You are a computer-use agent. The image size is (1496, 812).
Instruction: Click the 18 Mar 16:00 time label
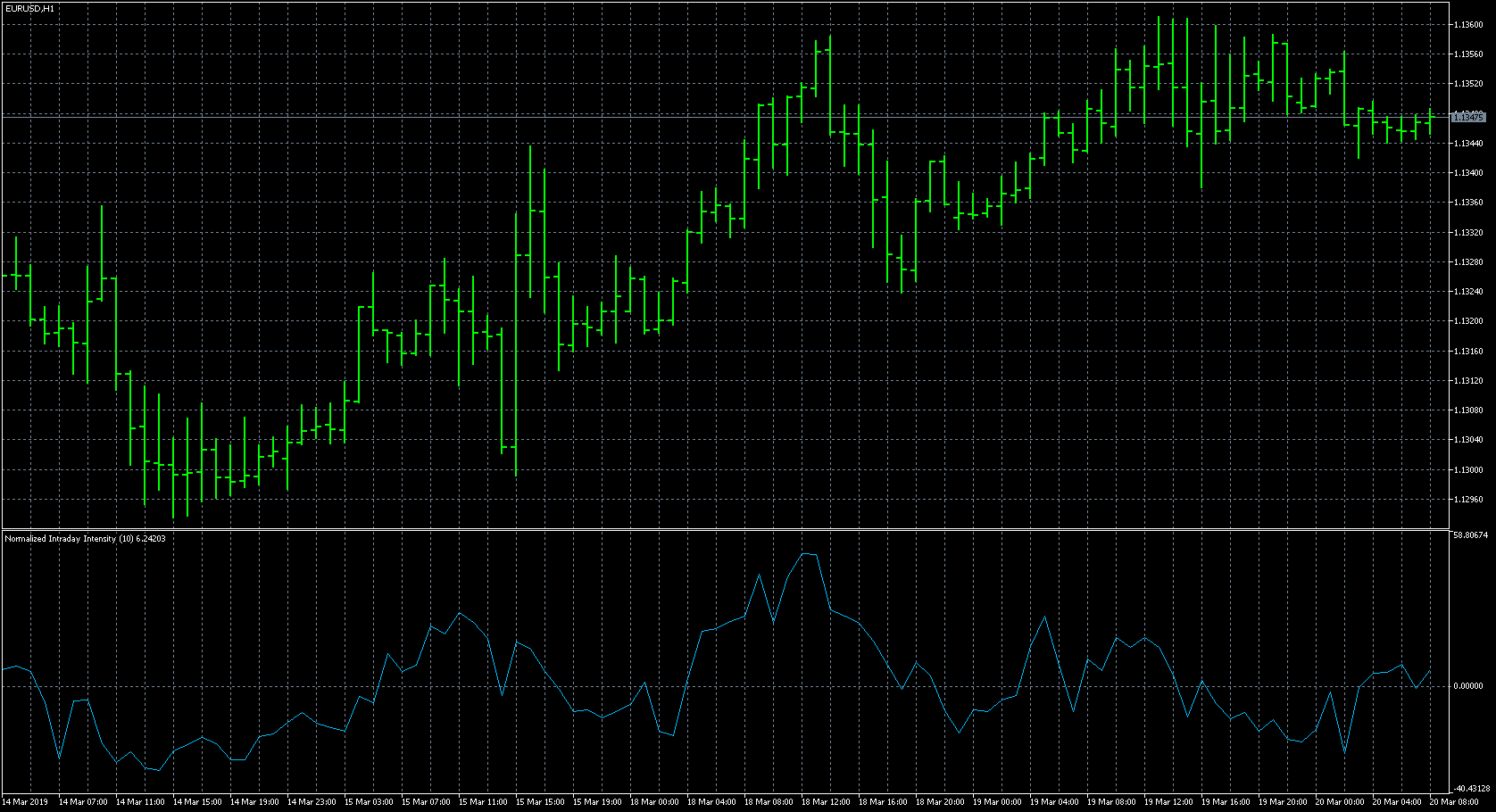tap(883, 802)
